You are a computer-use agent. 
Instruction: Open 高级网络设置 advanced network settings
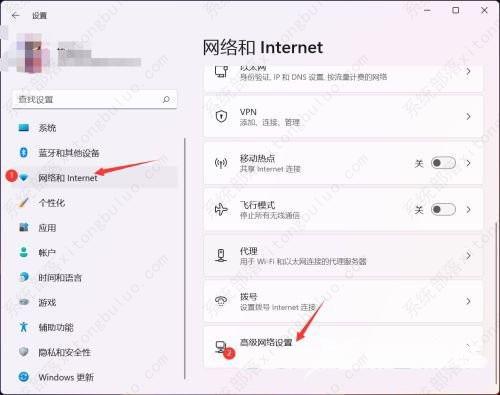pyautogui.click(x=343, y=347)
